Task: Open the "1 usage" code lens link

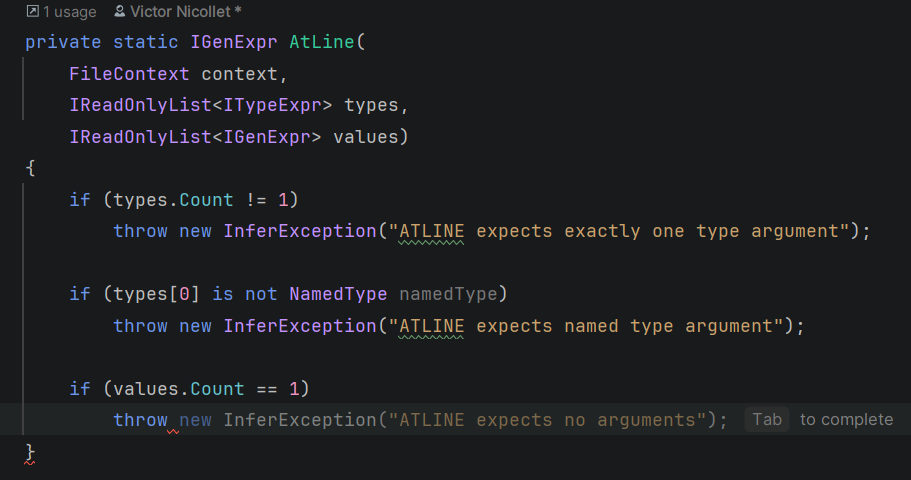Action: pyautogui.click(x=70, y=12)
